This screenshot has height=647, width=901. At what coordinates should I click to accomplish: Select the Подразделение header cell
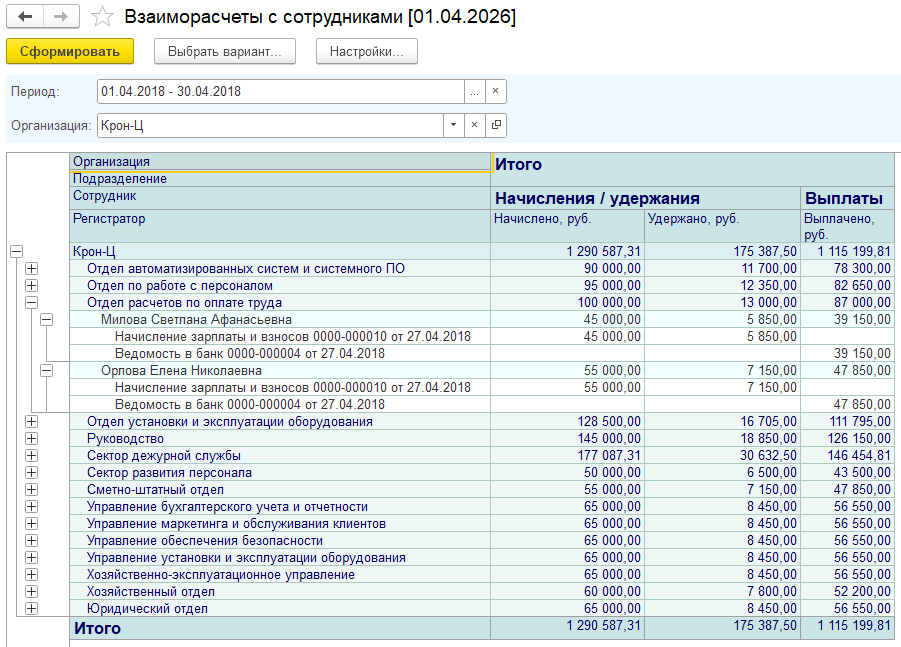(280, 179)
